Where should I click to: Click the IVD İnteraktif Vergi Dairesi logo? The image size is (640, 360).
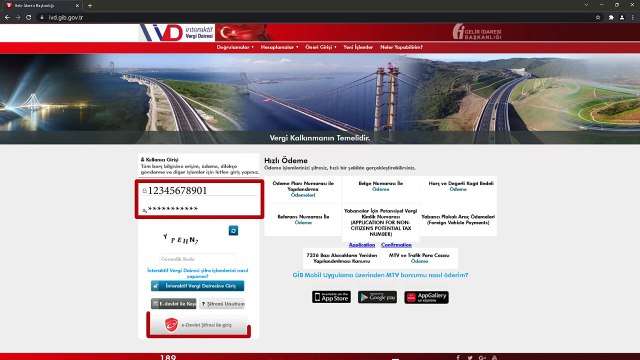(x=177, y=32)
